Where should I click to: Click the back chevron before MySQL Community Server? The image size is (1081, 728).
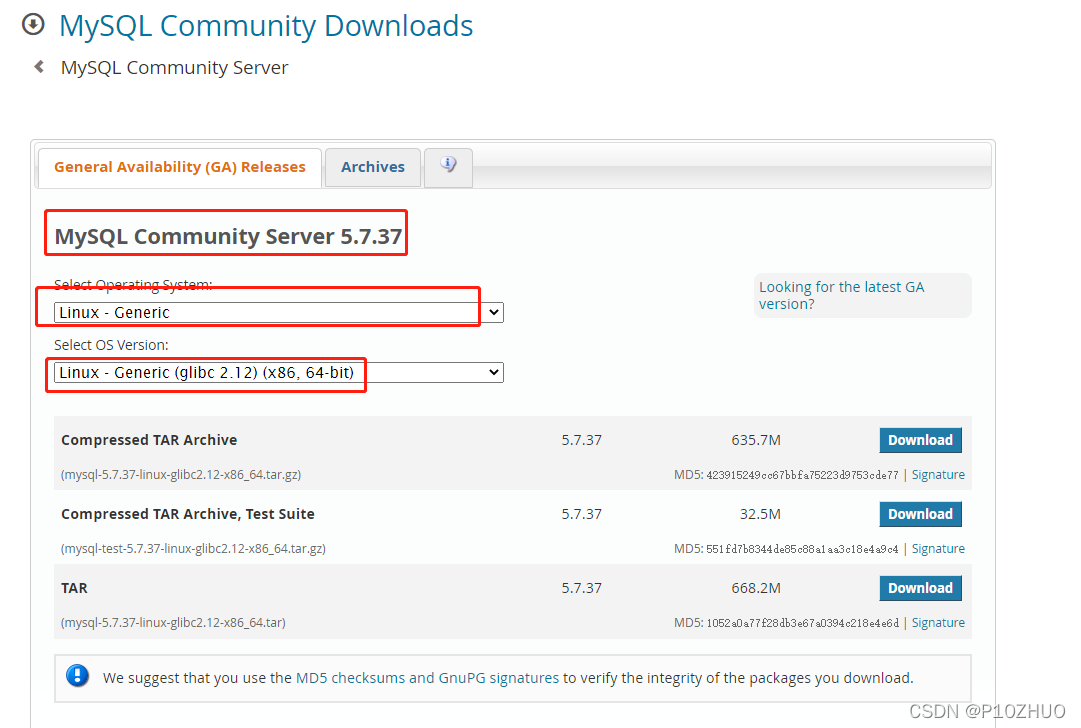(x=39, y=67)
